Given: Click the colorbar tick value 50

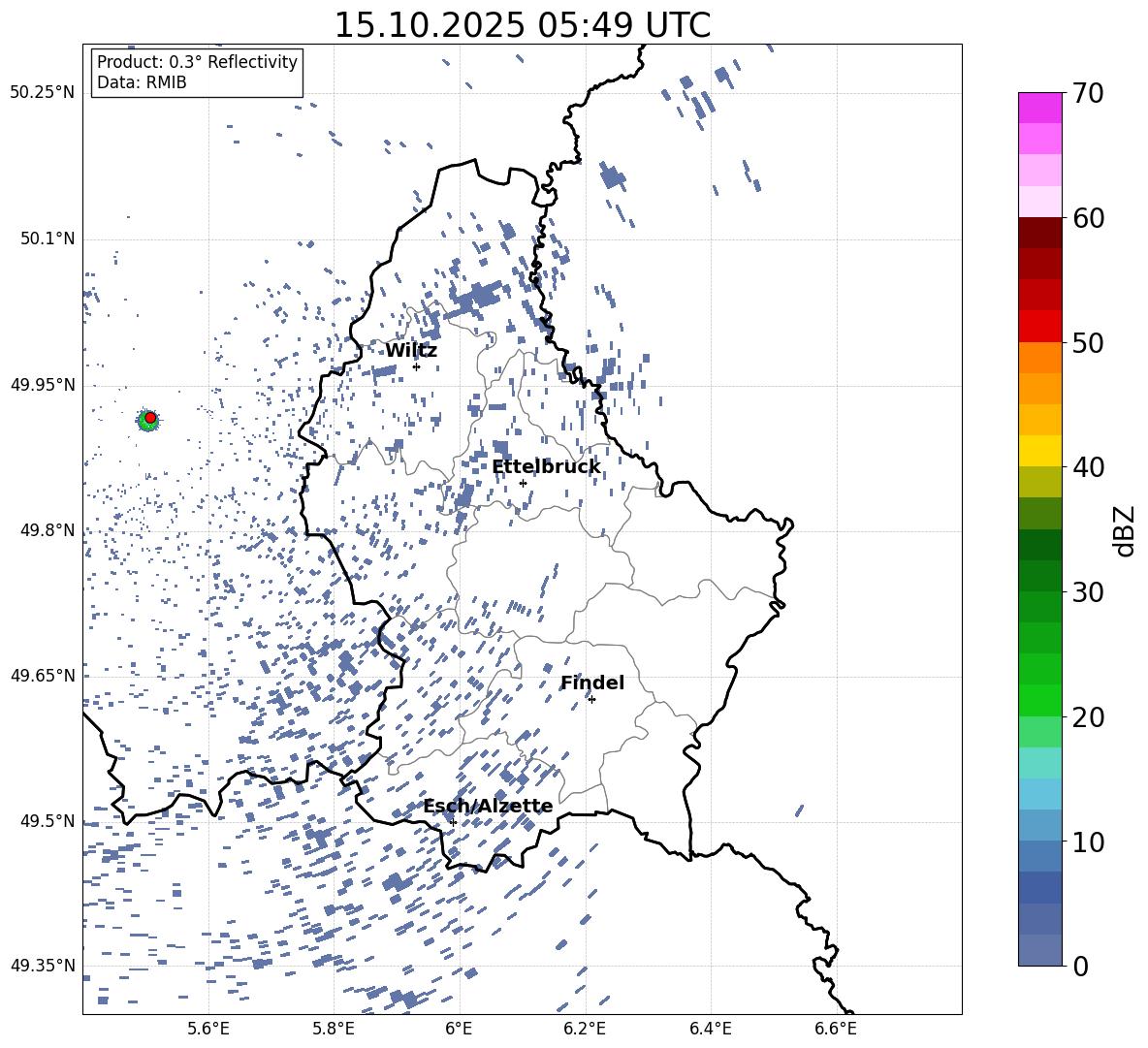Looking at the screenshot, I should coord(1088,343).
